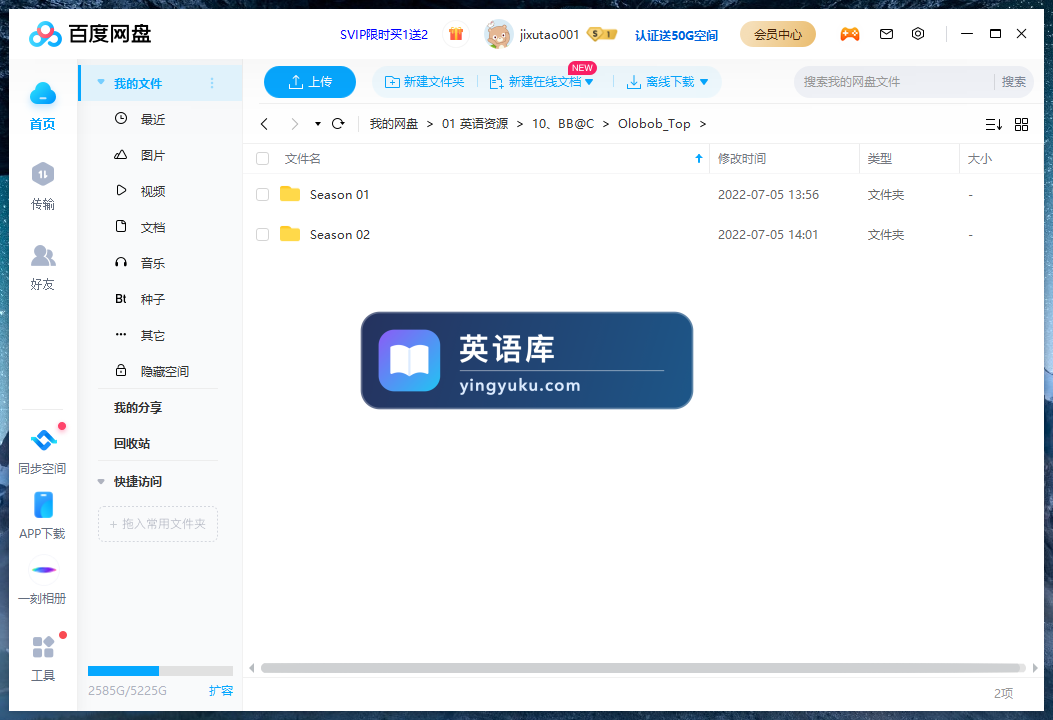Go to 10、BB@C breadcrumb
Viewport: 1053px width, 720px height.
[x=563, y=124]
